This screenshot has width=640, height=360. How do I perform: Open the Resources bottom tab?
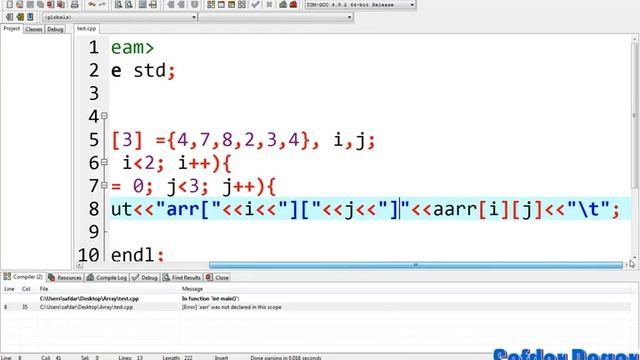65,278
